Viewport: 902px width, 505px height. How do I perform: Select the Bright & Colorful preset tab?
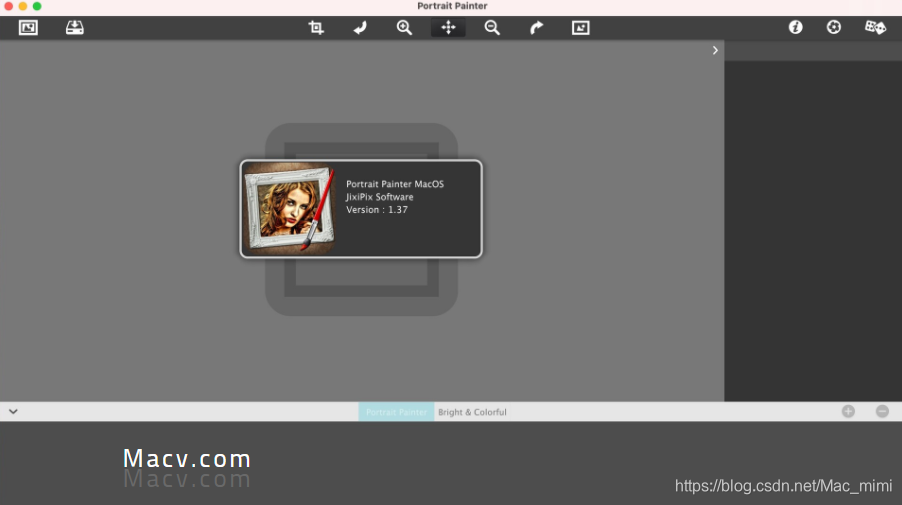tap(472, 412)
